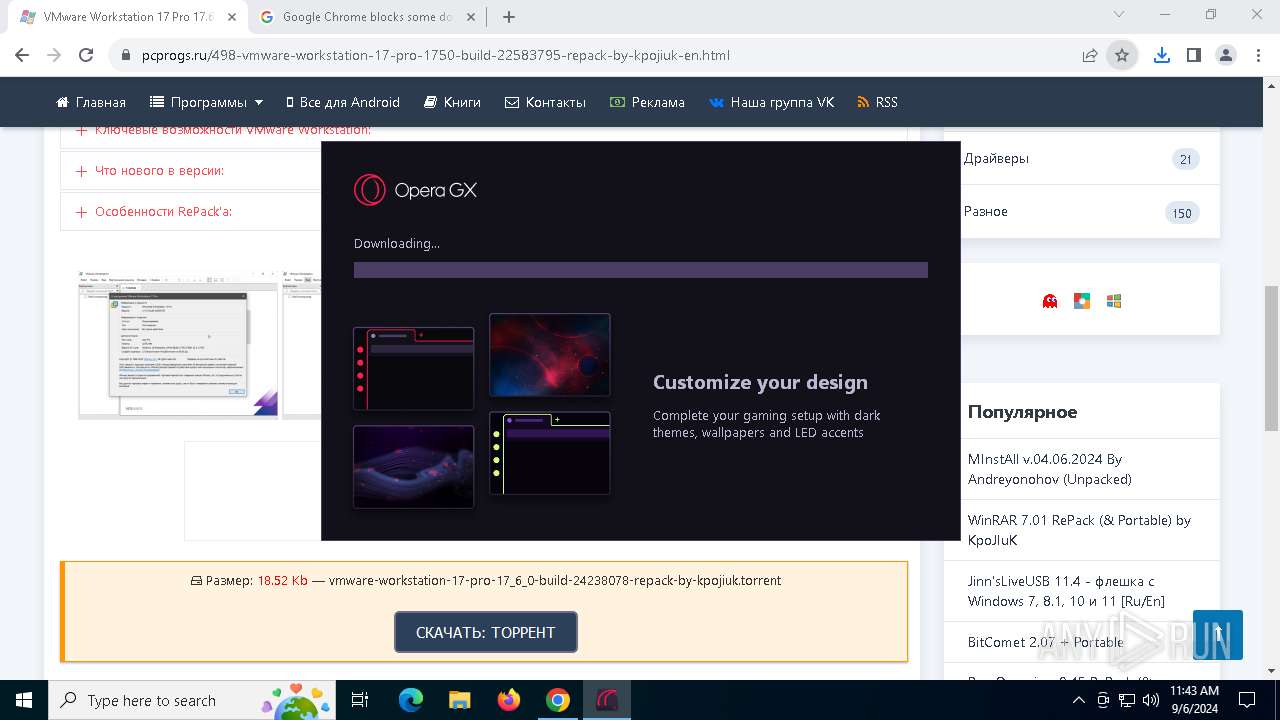Open Реклама menu item
This screenshot has width=1280, height=720.
[647, 102]
